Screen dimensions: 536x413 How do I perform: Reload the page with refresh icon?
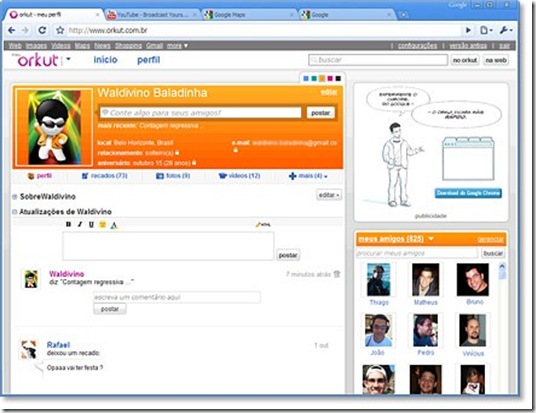click(42, 30)
